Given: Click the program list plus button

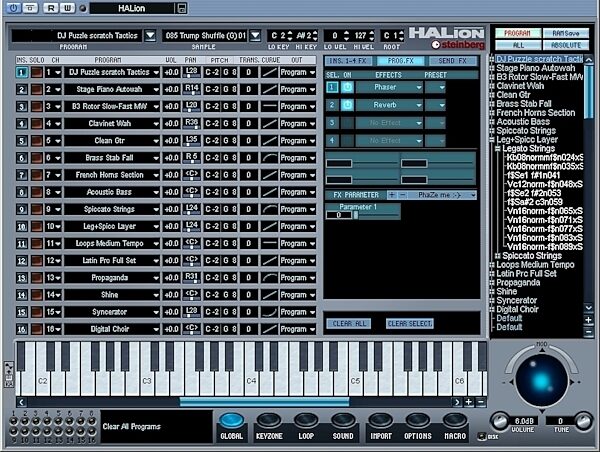Looking at the screenshot, I should 589,320.
